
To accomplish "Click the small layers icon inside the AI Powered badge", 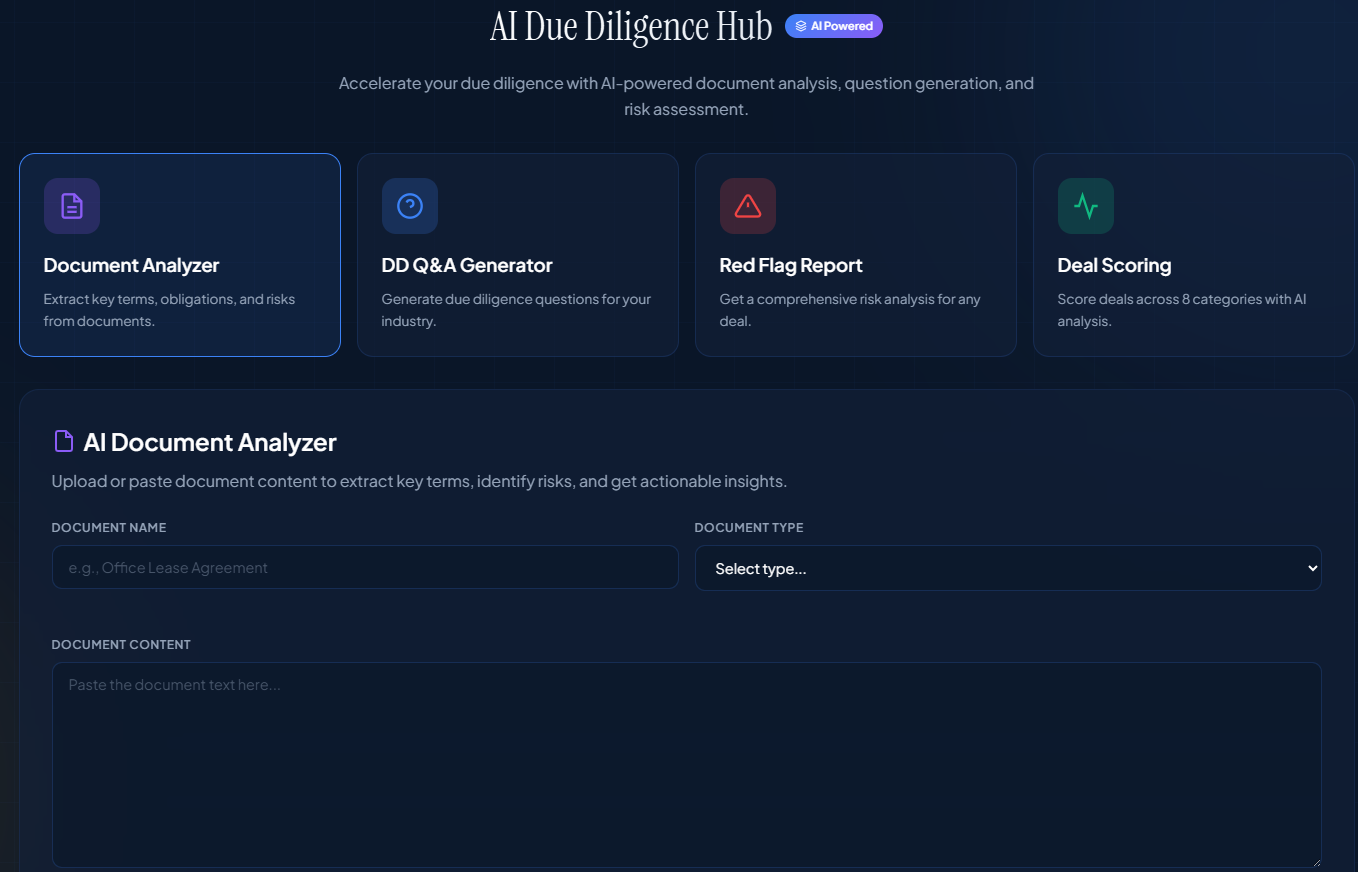I will [800, 25].
